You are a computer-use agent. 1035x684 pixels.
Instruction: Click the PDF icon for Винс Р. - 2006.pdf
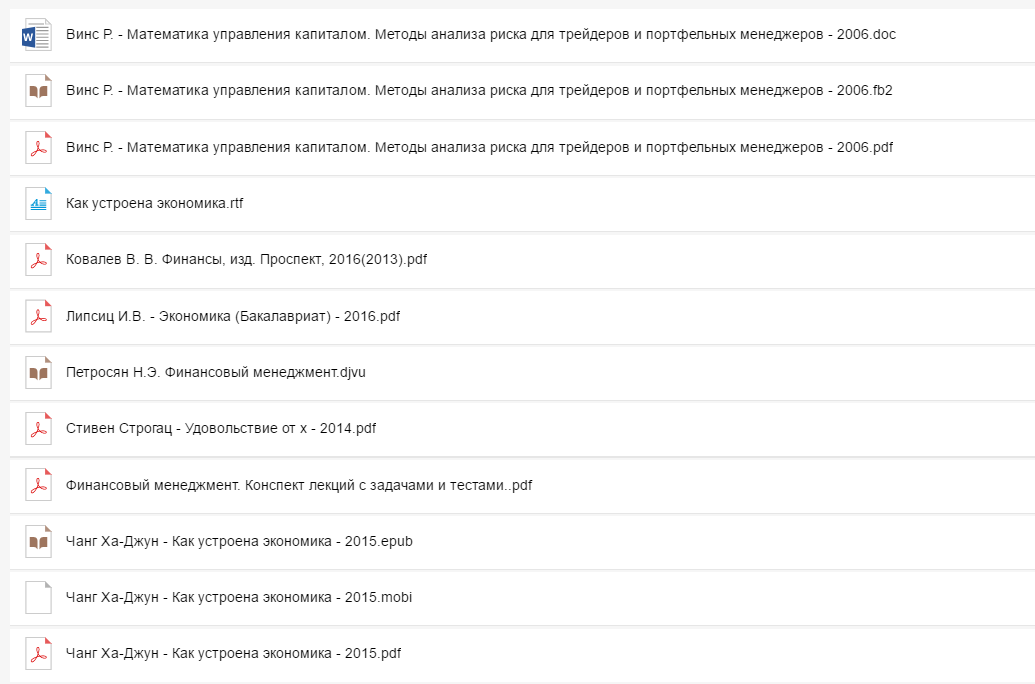36,147
